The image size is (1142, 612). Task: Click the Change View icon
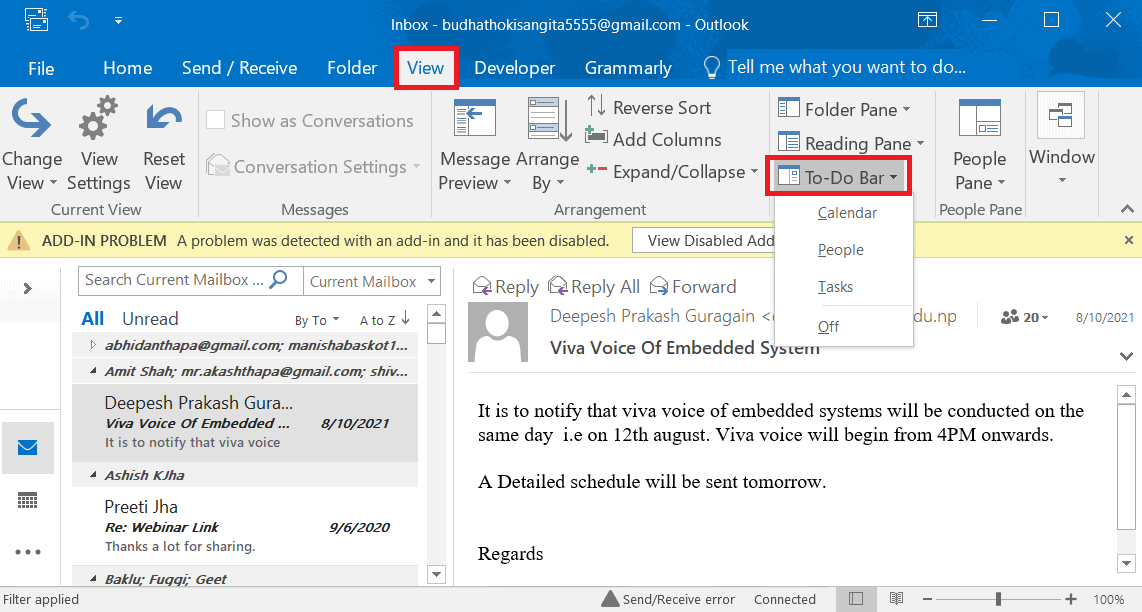coord(31,118)
